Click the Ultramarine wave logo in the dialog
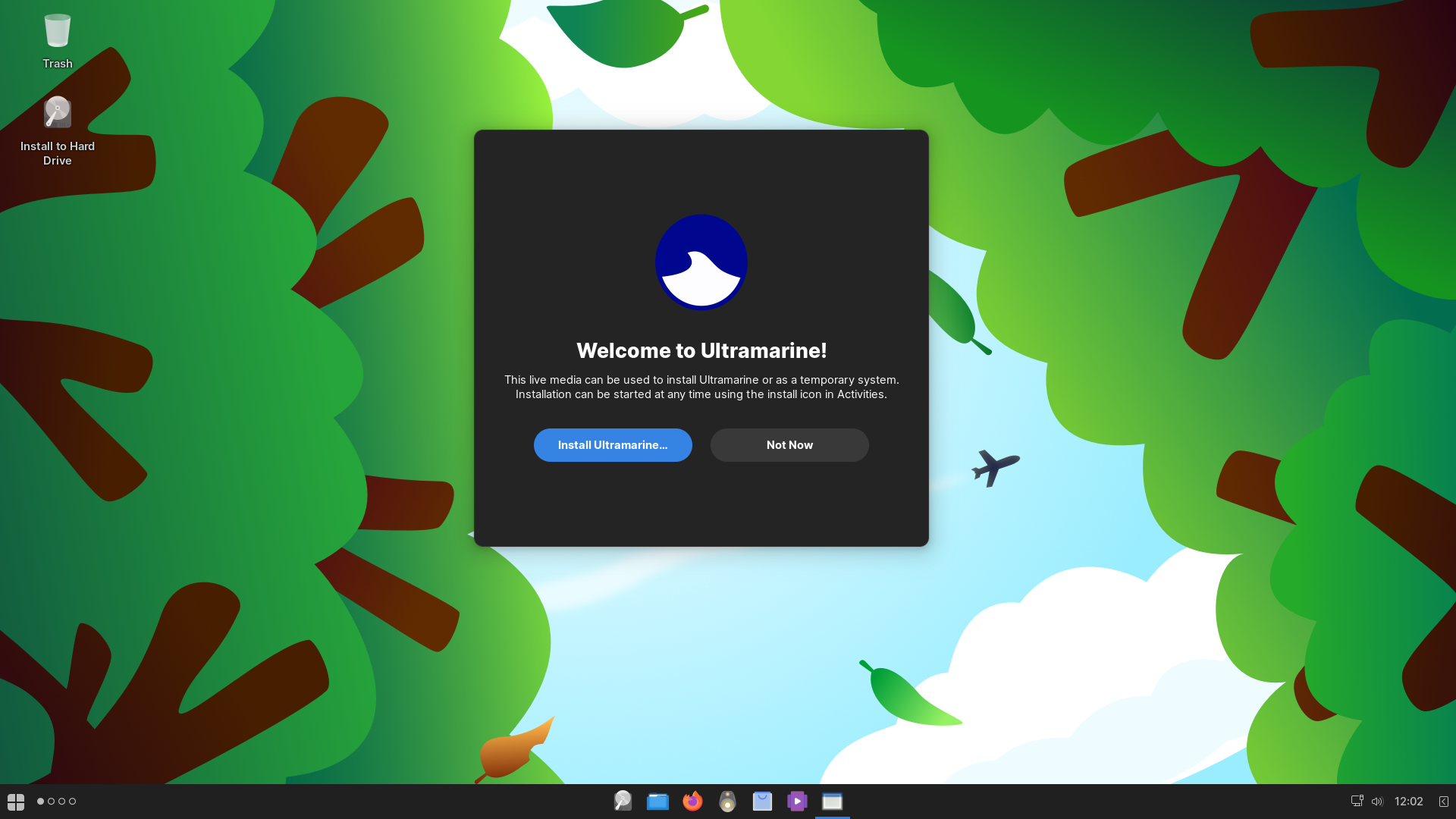 [x=701, y=262]
